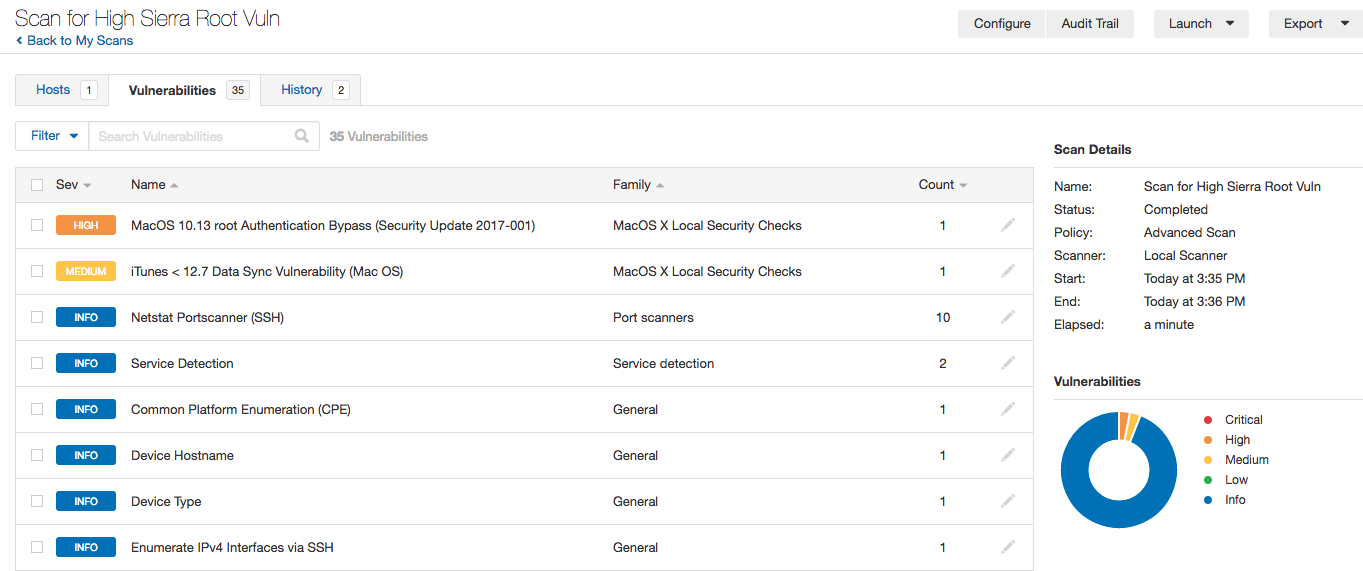The width and height of the screenshot is (1363, 571).
Task: Click pencil icon on Common Platform Enumeration row
Action: pos(1008,409)
